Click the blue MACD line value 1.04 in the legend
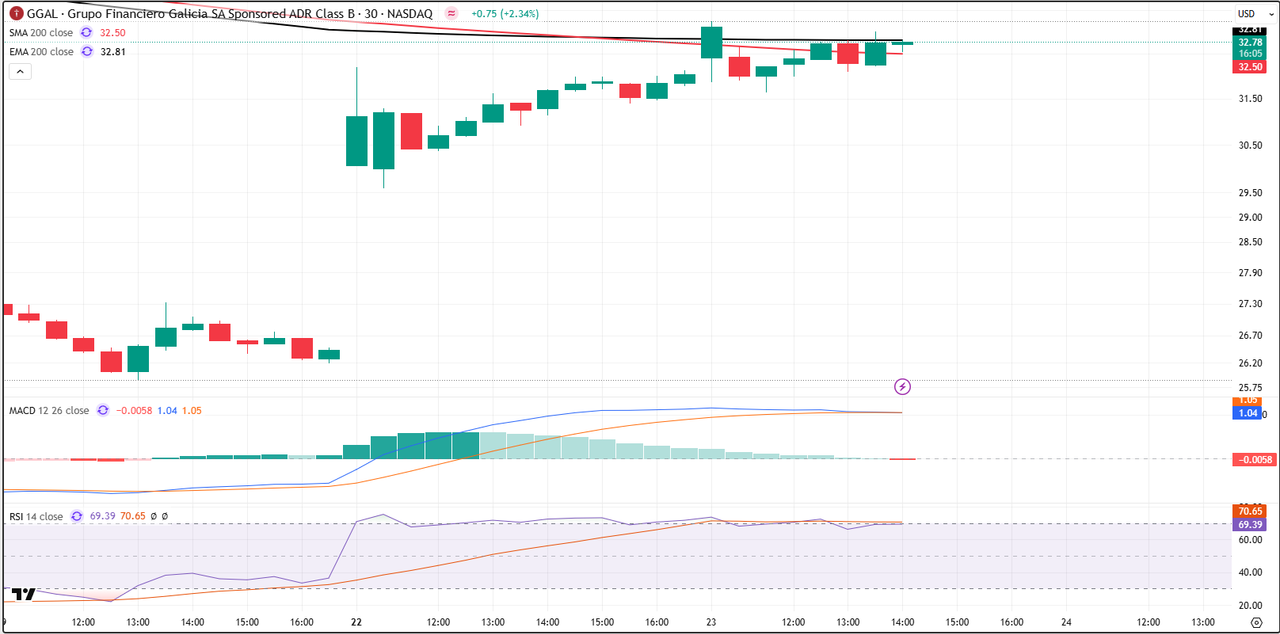This screenshot has width=1280, height=634. [167, 411]
